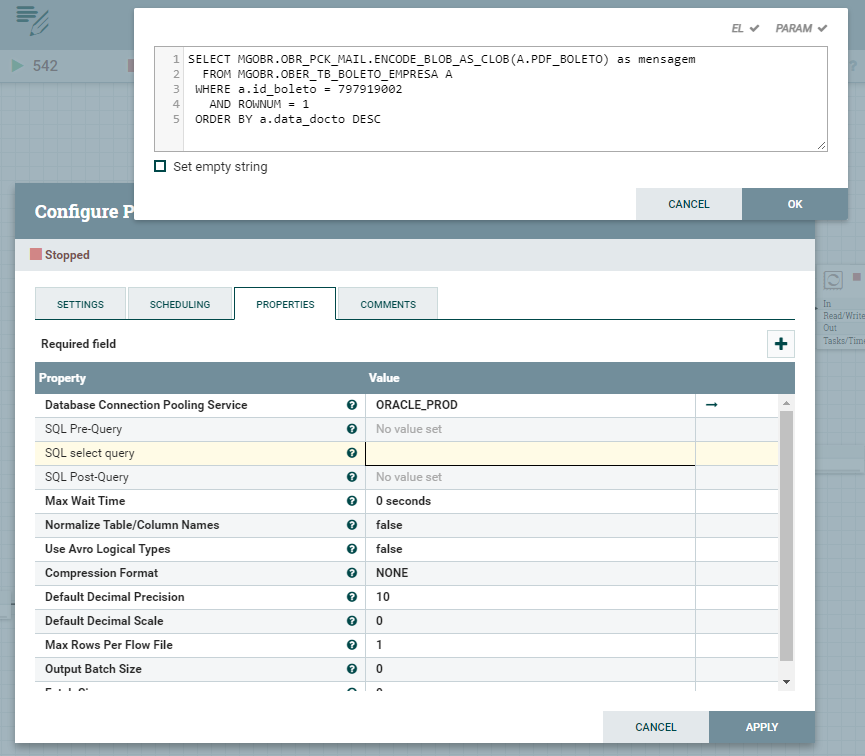The image size is (865, 756).
Task: Click the ORACLE_PROD value
Action: point(417,405)
